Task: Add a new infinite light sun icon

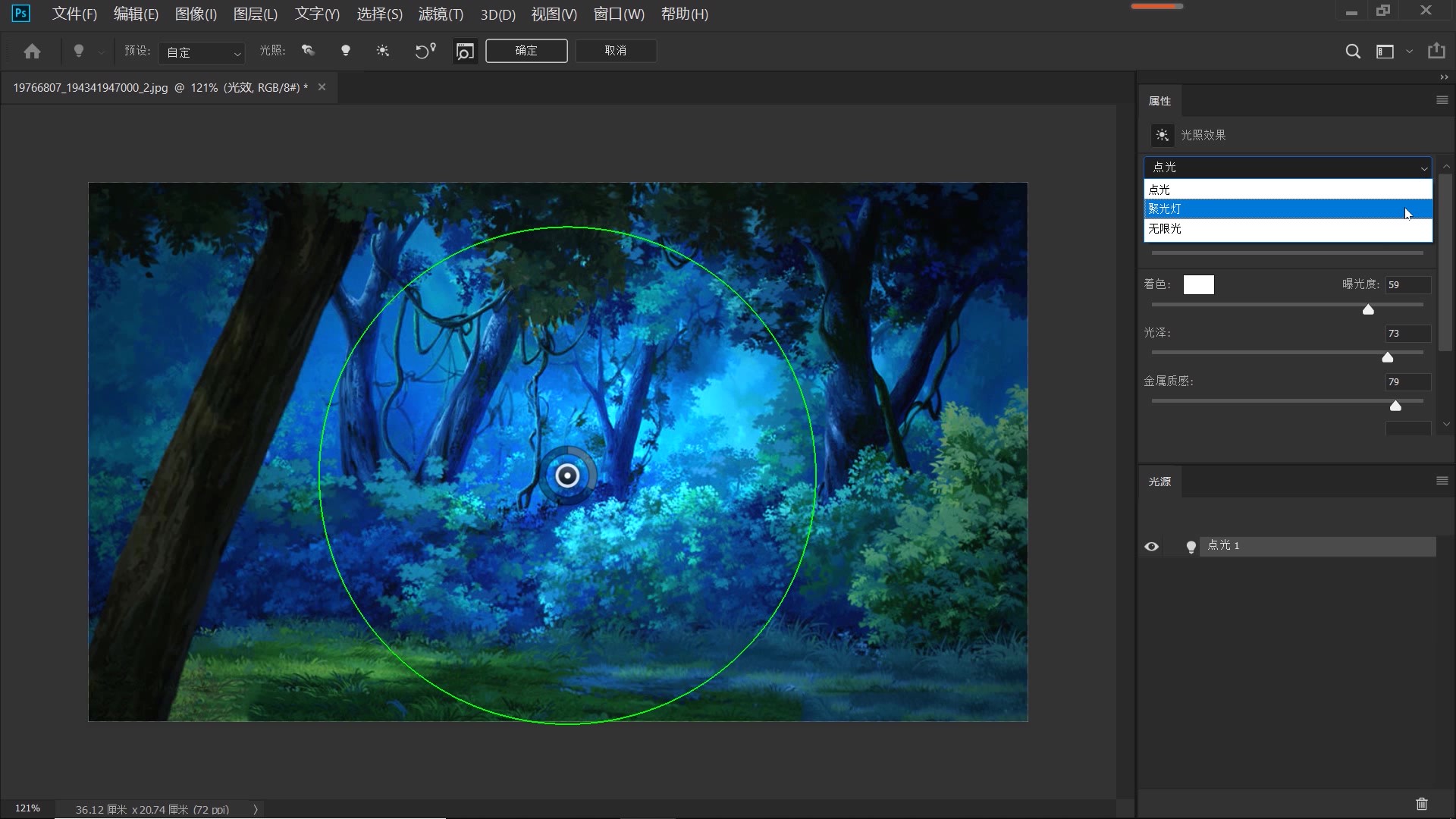Action: [383, 51]
